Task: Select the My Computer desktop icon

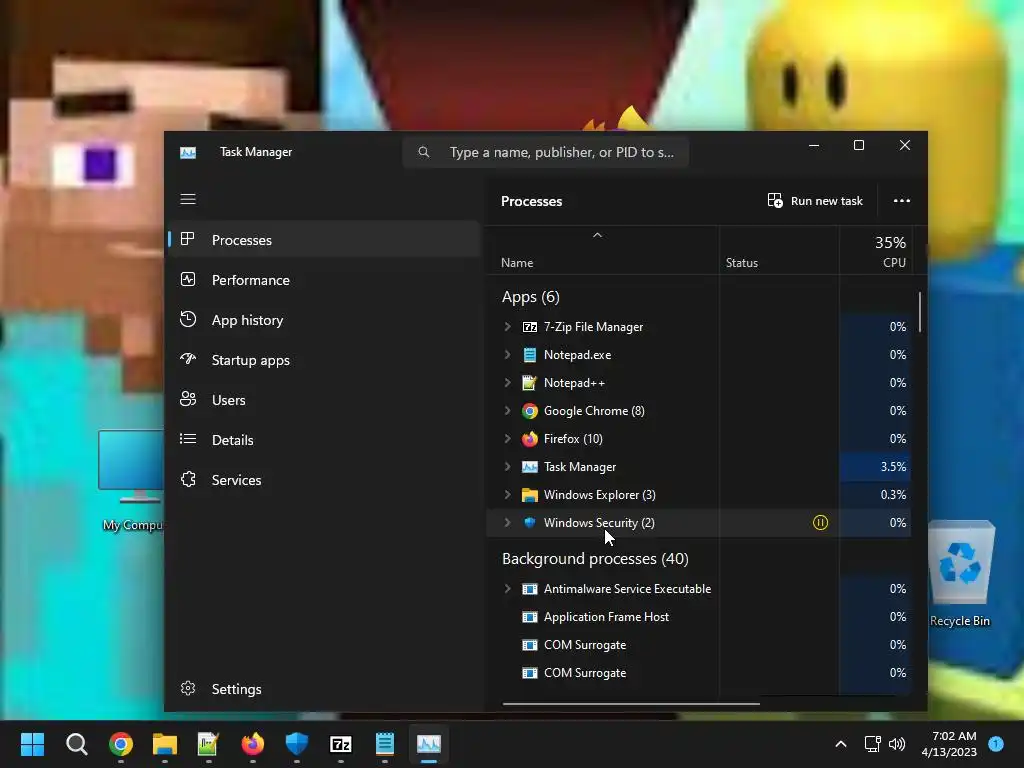Action: coord(131,482)
